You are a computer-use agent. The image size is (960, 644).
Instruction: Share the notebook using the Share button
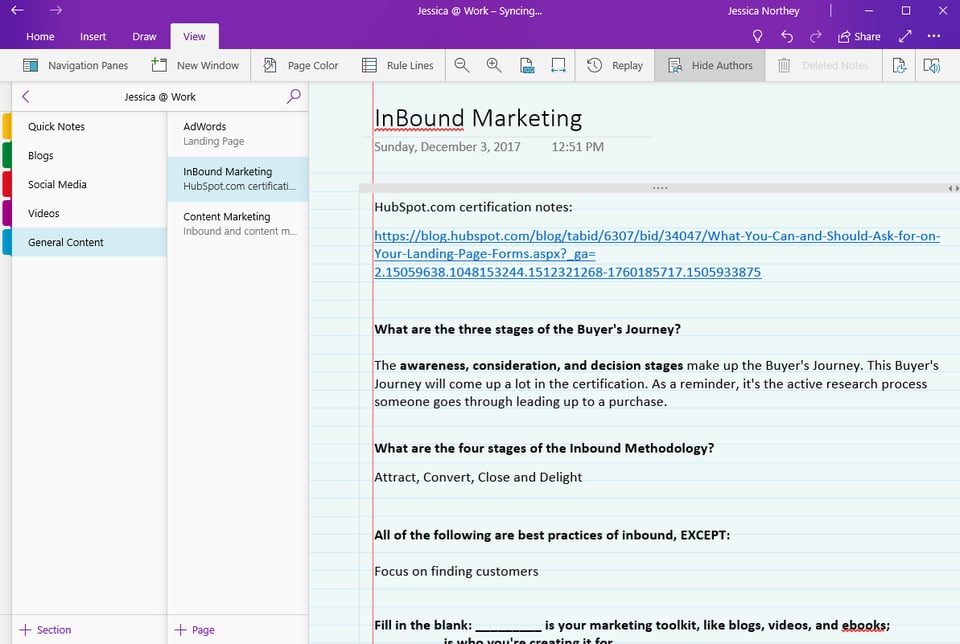coord(858,36)
